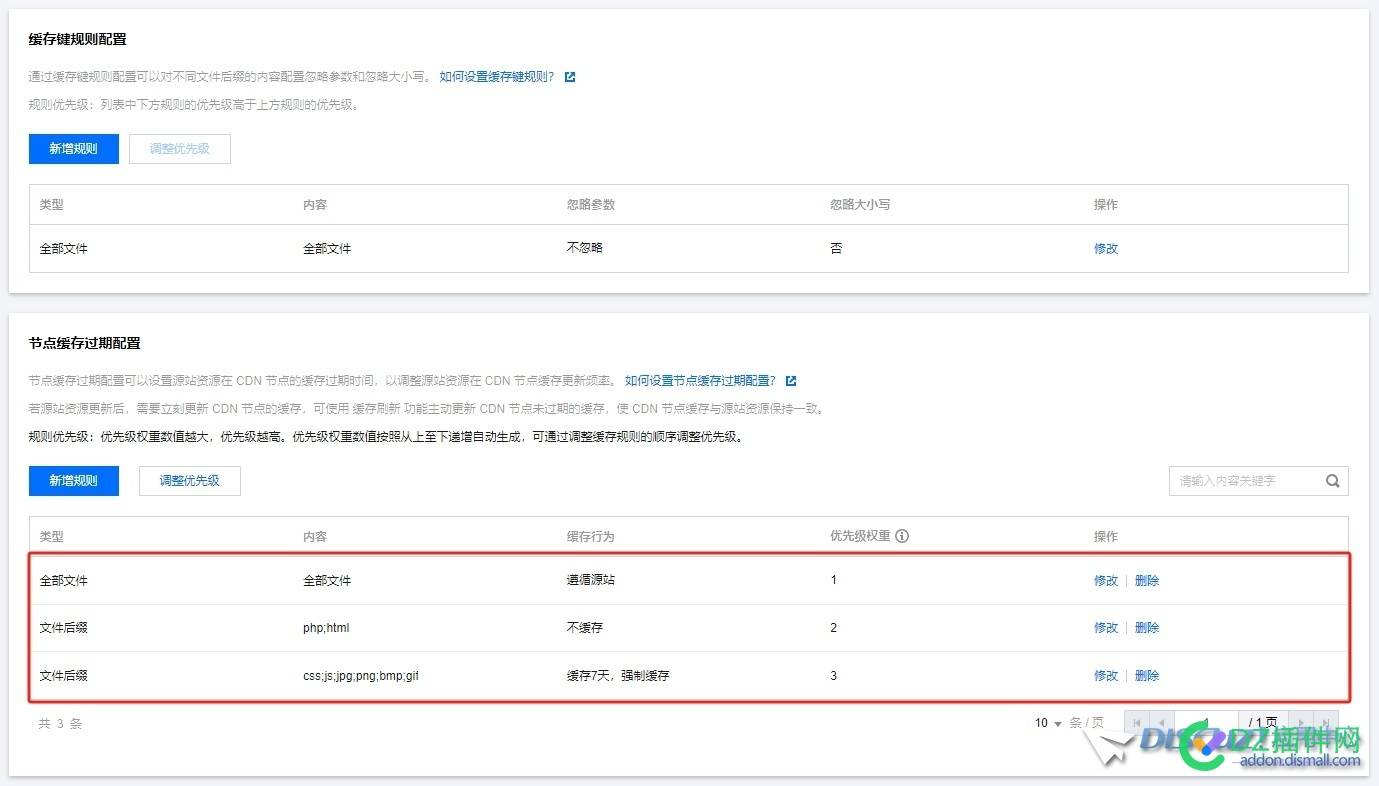Image resolution: width=1379 pixels, height=786 pixels.
Task: Click 新增规则 in 节点缓存过期配置 section
Action: pyautogui.click(x=74, y=481)
